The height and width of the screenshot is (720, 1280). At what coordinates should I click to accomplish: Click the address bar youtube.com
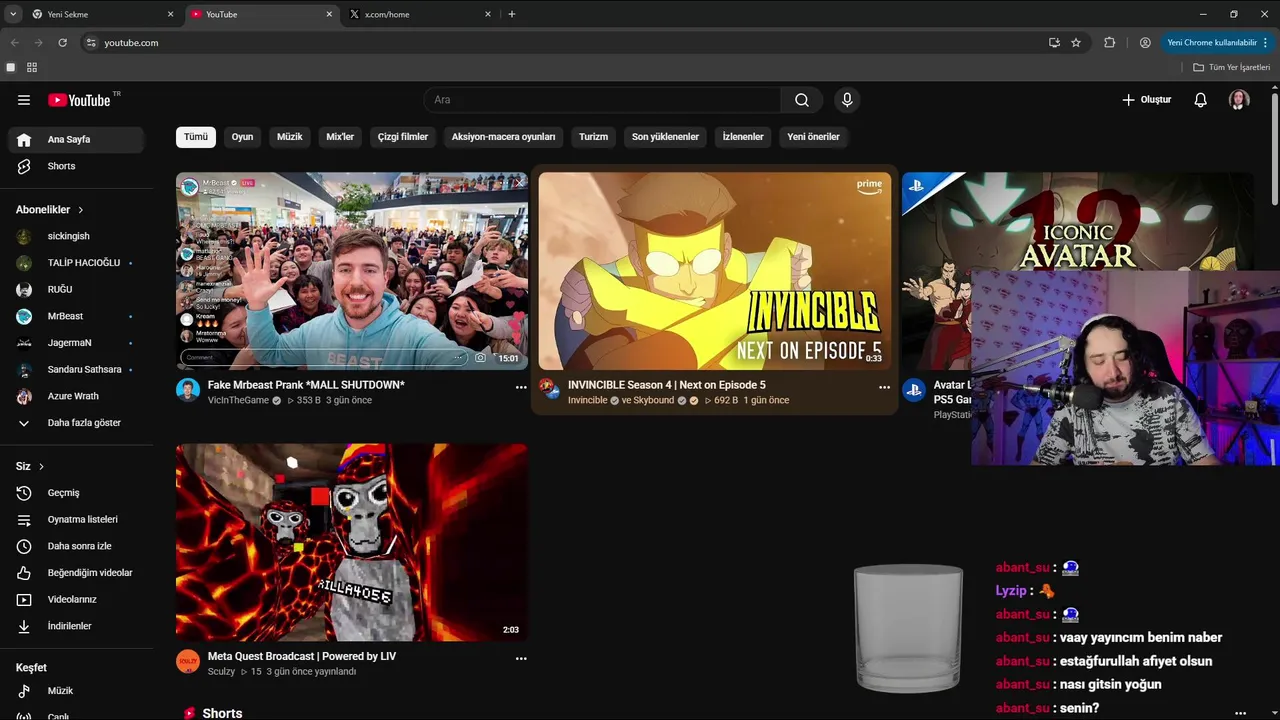pyautogui.click(x=131, y=43)
